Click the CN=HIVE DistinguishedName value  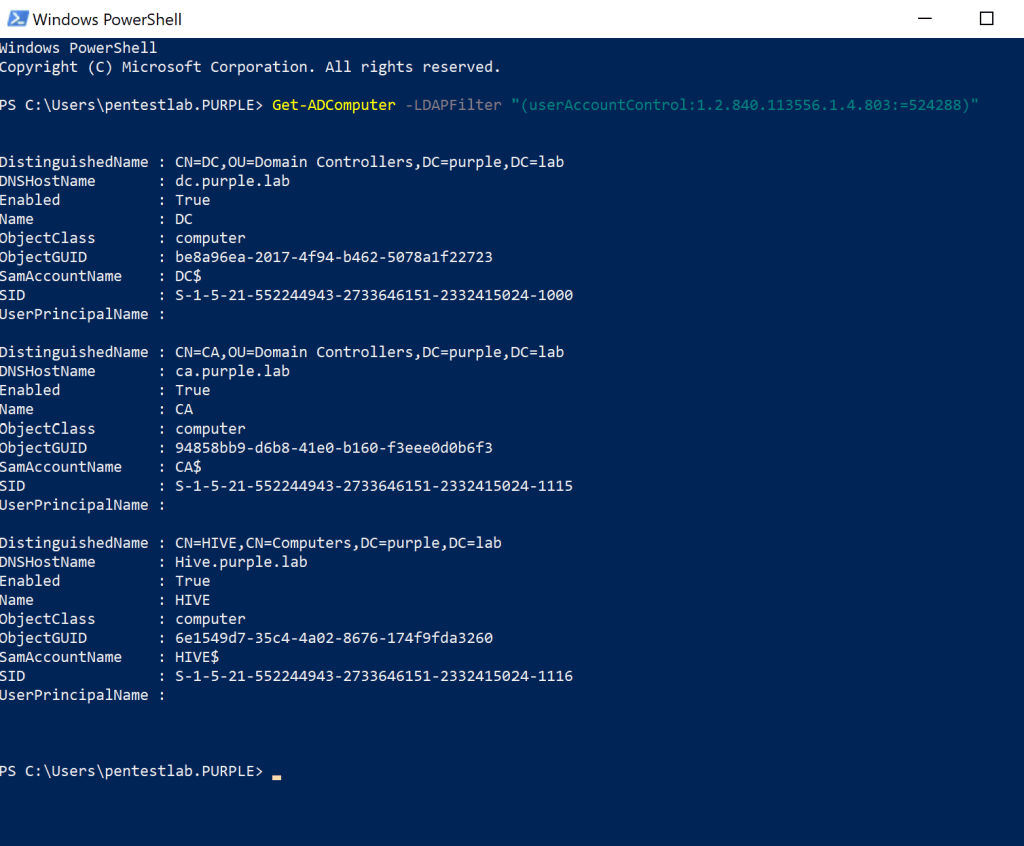pyautogui.click(x=338, y=543)
